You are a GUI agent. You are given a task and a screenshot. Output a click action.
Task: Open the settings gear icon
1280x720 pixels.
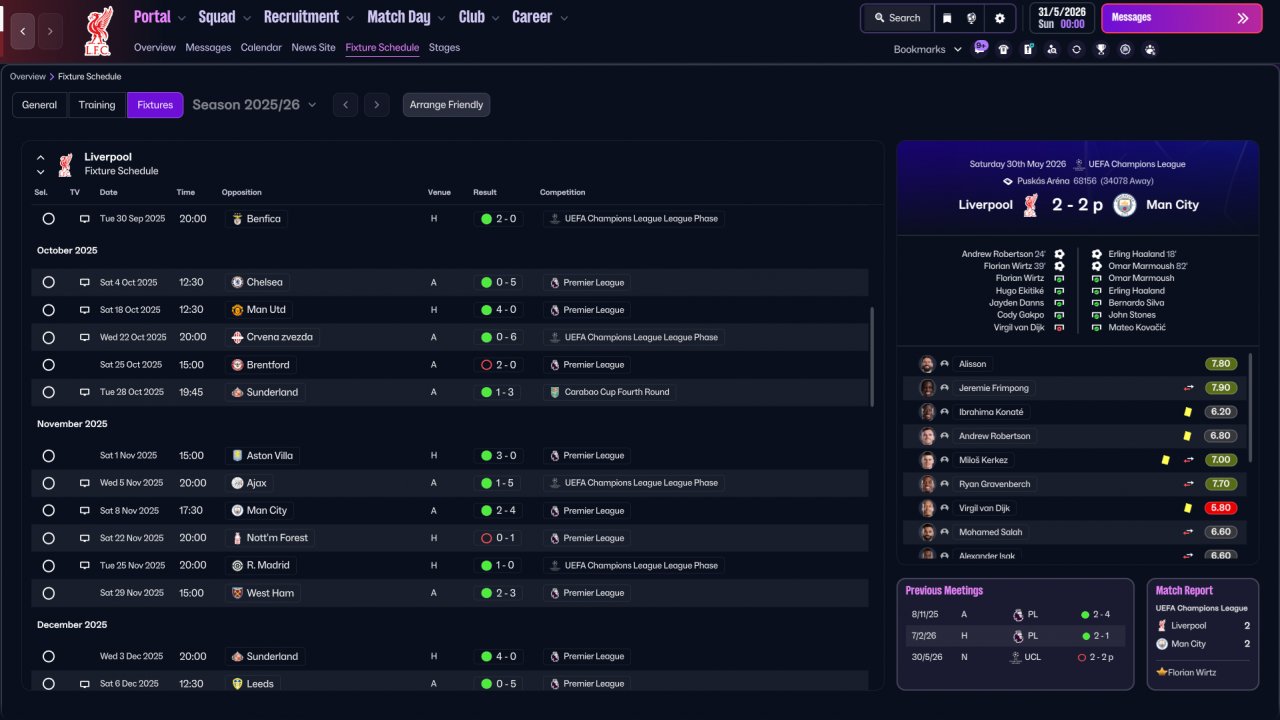coord(1000,18)
